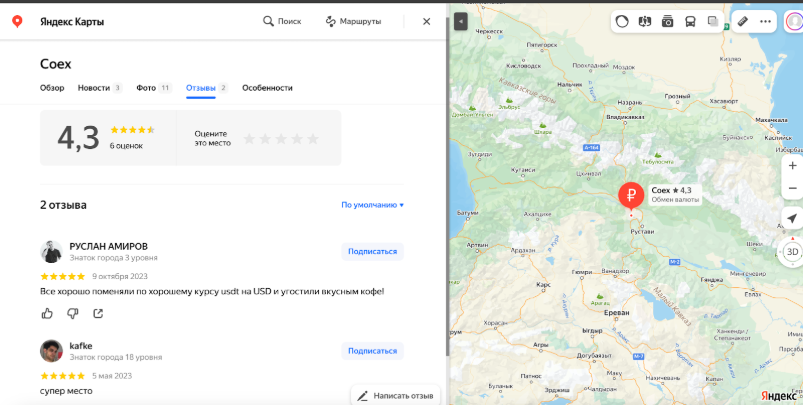Switch to the Особенности tab
Screen dimensions: 806x405
267,88
